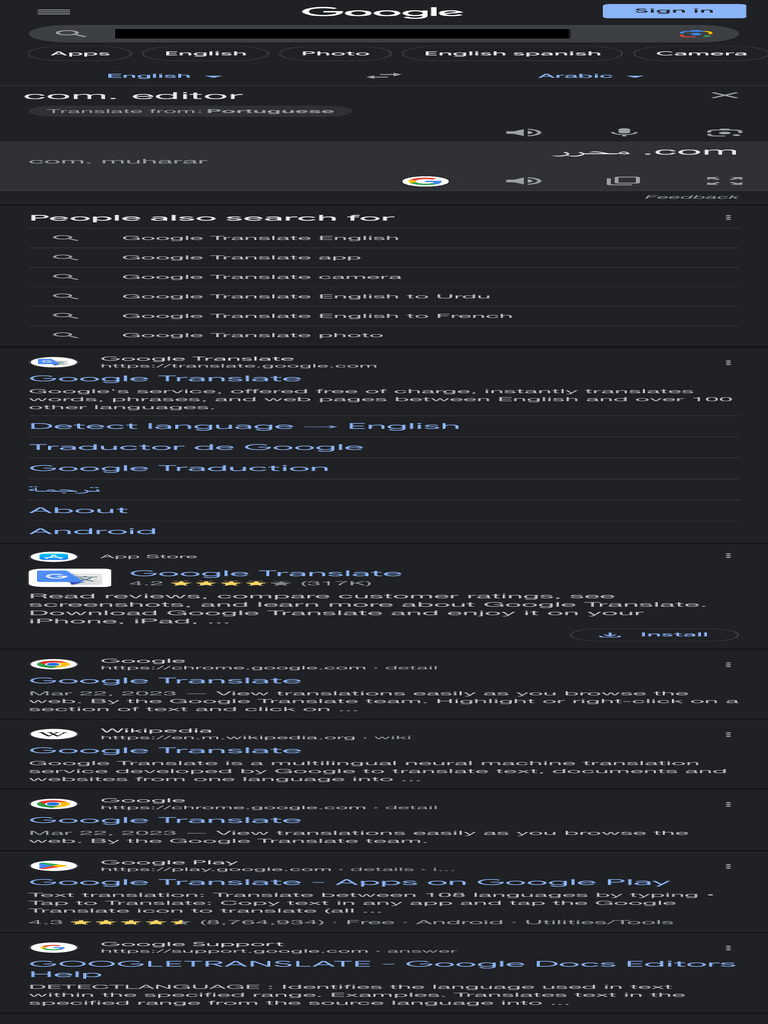The image size is (768, 1024).
Task: Click the Feedback link
Action: [691, 197]
